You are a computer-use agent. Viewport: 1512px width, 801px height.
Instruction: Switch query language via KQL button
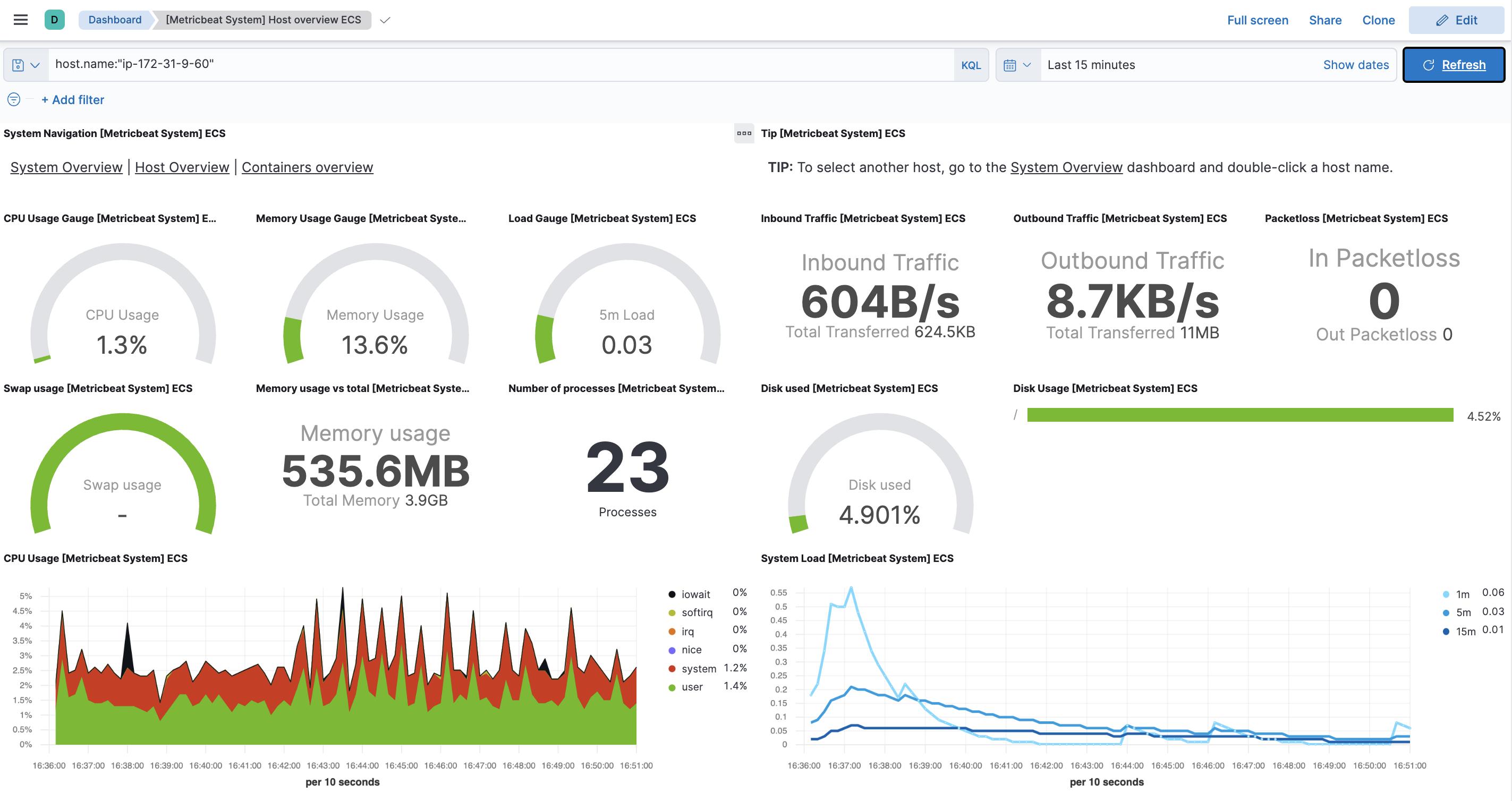[x=970, y=65]
